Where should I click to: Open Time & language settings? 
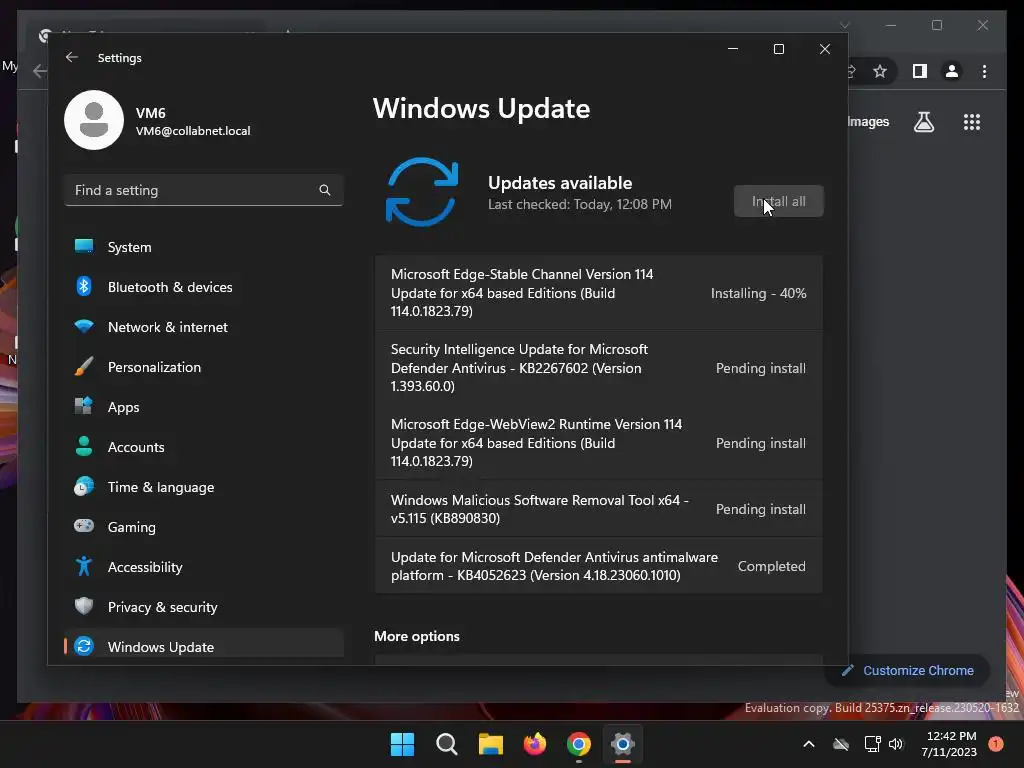204,487
